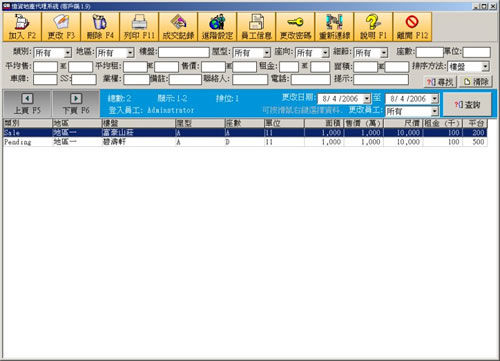The width and height of the screenshot is (500, 361).
Task: Click the 重新連線 reconnect icon
Action: (x=334, y=27)
